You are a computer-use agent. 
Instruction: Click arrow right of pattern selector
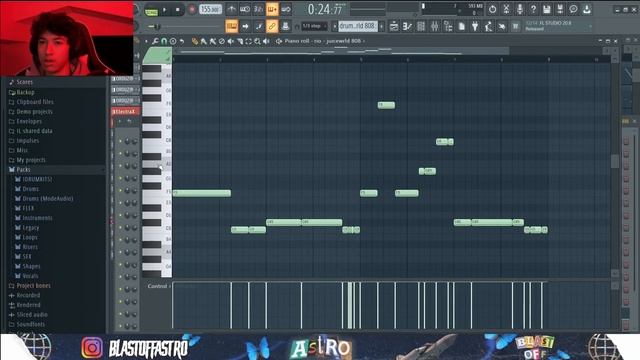382,27
